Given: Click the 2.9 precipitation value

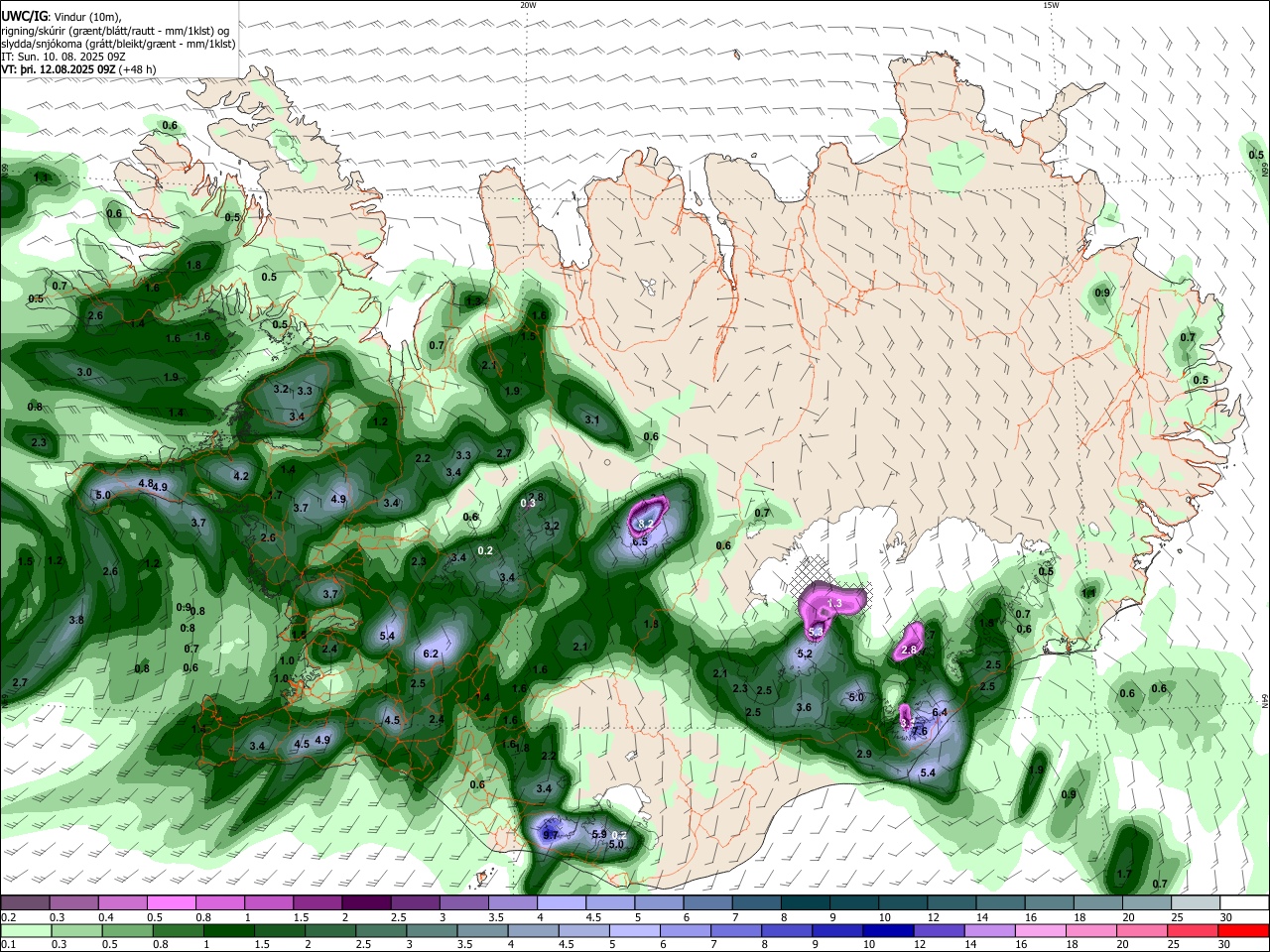Looking at the screenshot, I should [x=864, y=755].
